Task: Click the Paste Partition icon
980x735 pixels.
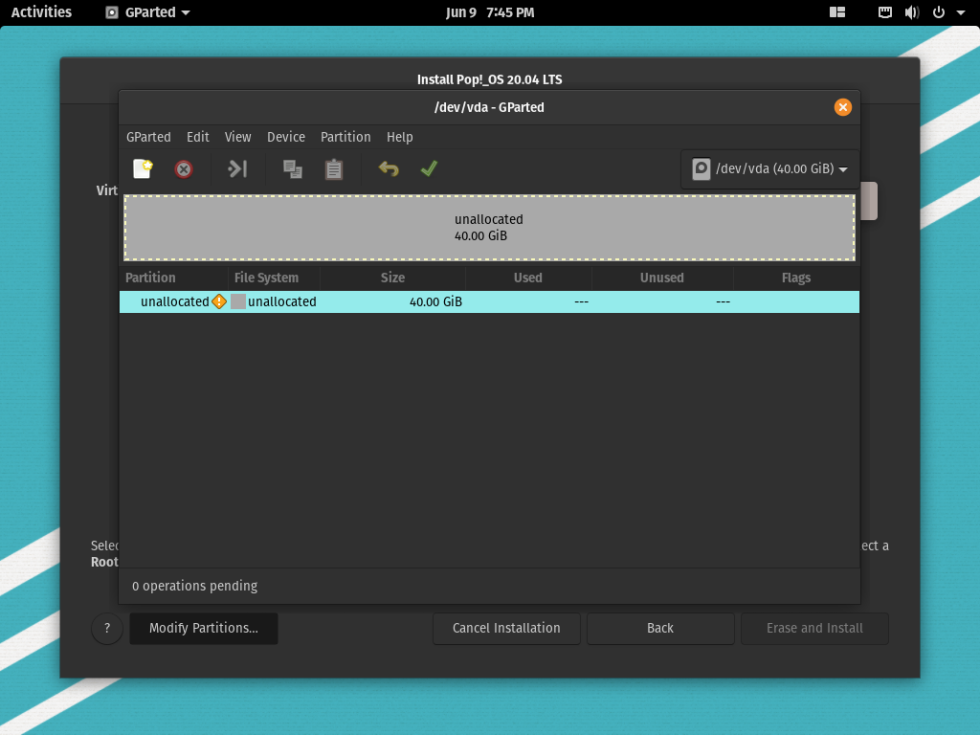Action: (x=333, y=169)
